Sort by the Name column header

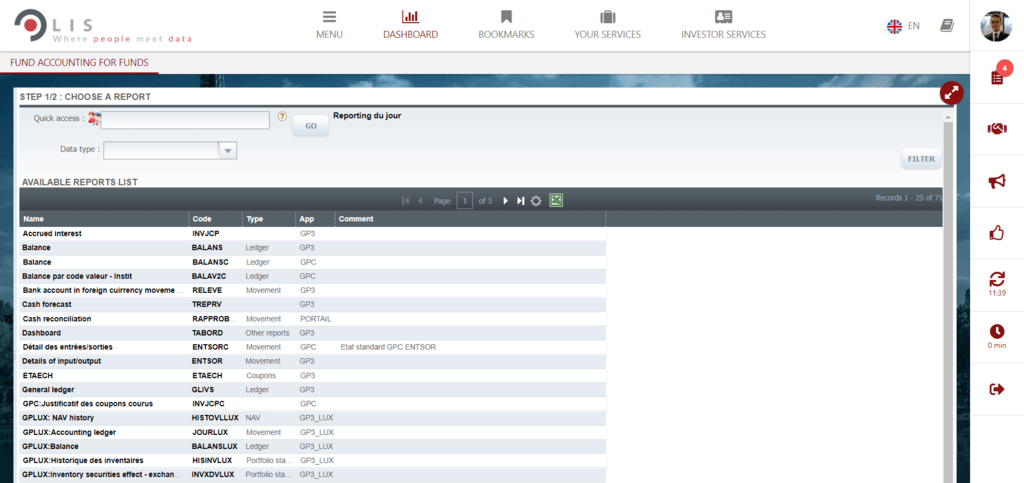pyautogui.click(x=104, y=219)
